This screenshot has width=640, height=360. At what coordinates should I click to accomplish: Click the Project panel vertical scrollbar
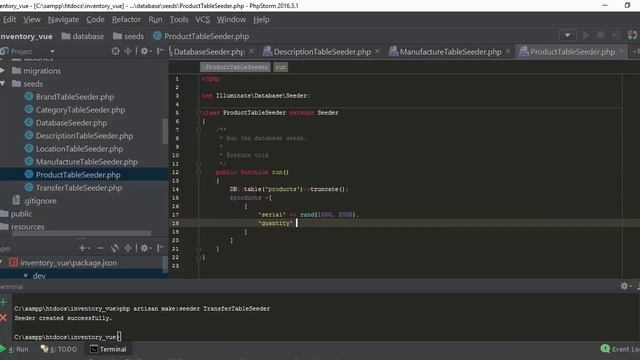pos(165,131)
